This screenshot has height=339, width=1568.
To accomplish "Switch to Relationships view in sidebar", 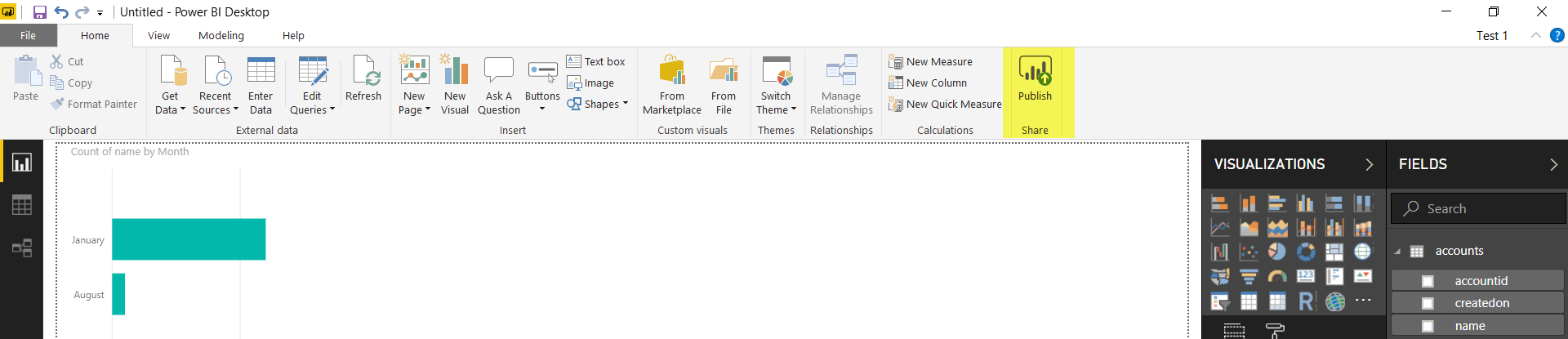I will [22, 248].
